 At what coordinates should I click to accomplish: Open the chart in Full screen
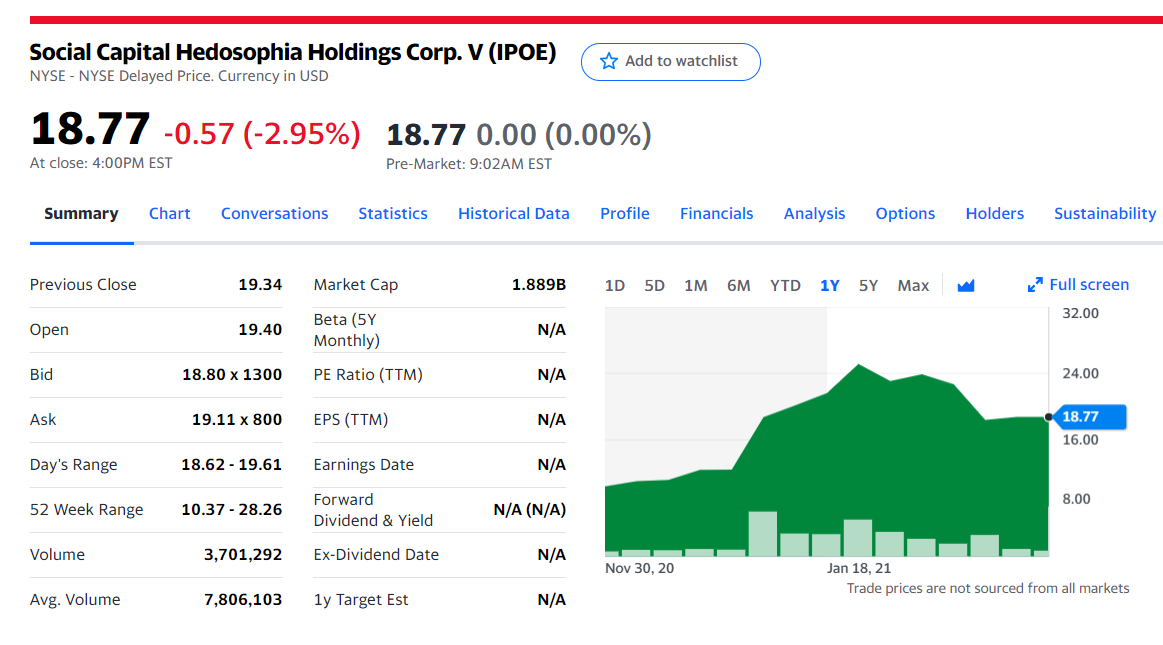coord(1078,285)
